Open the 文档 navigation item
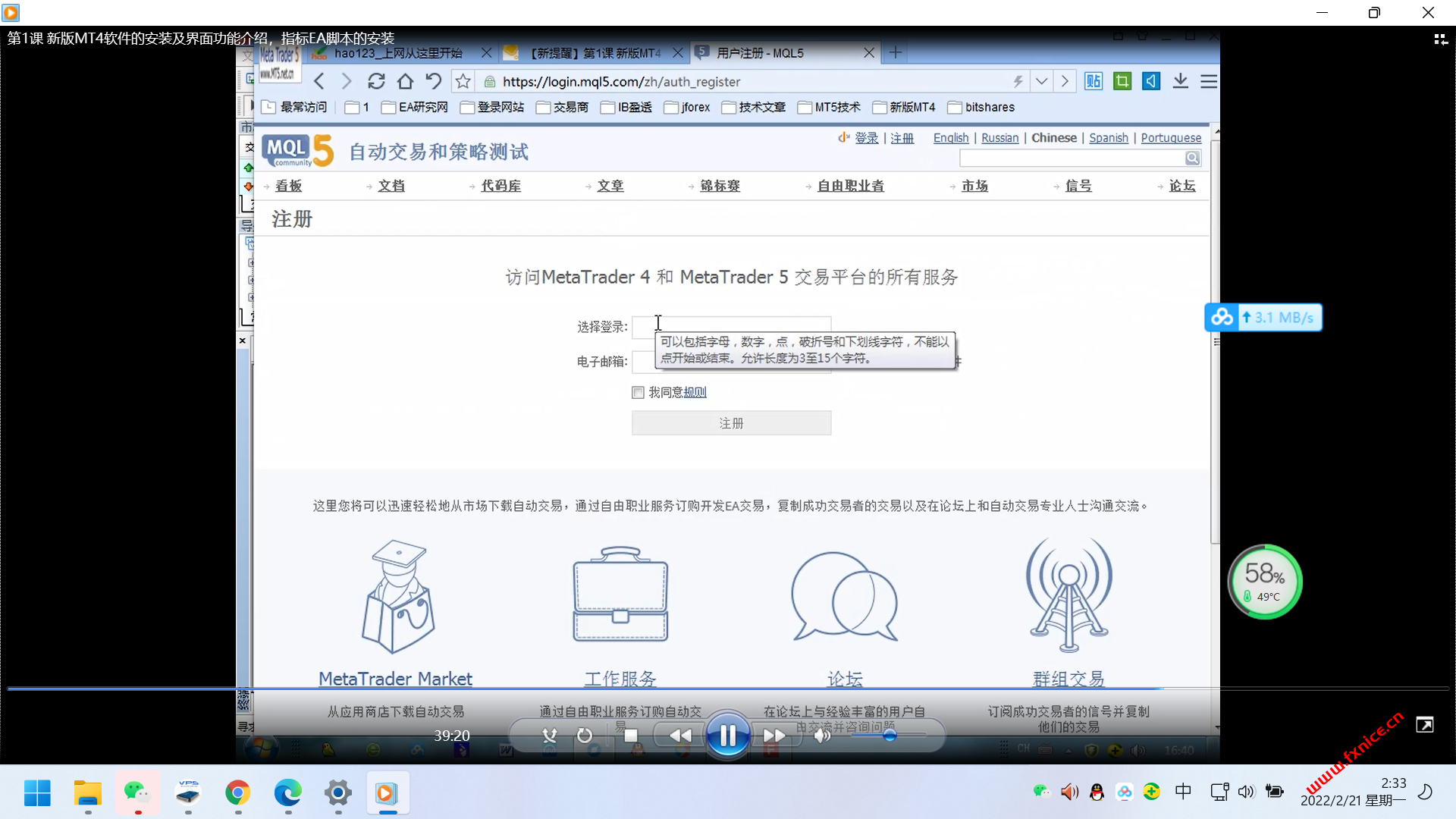The image size is (1456, 819). tap(391, 186)
